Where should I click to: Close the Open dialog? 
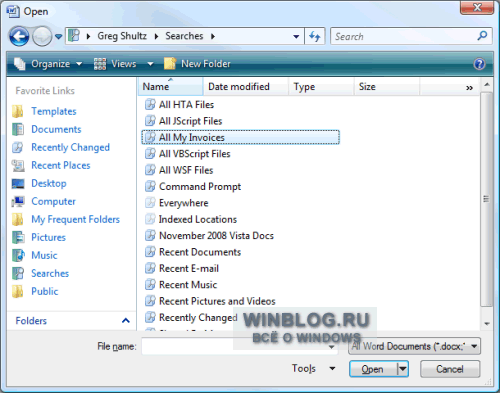[x=477, y=8]
